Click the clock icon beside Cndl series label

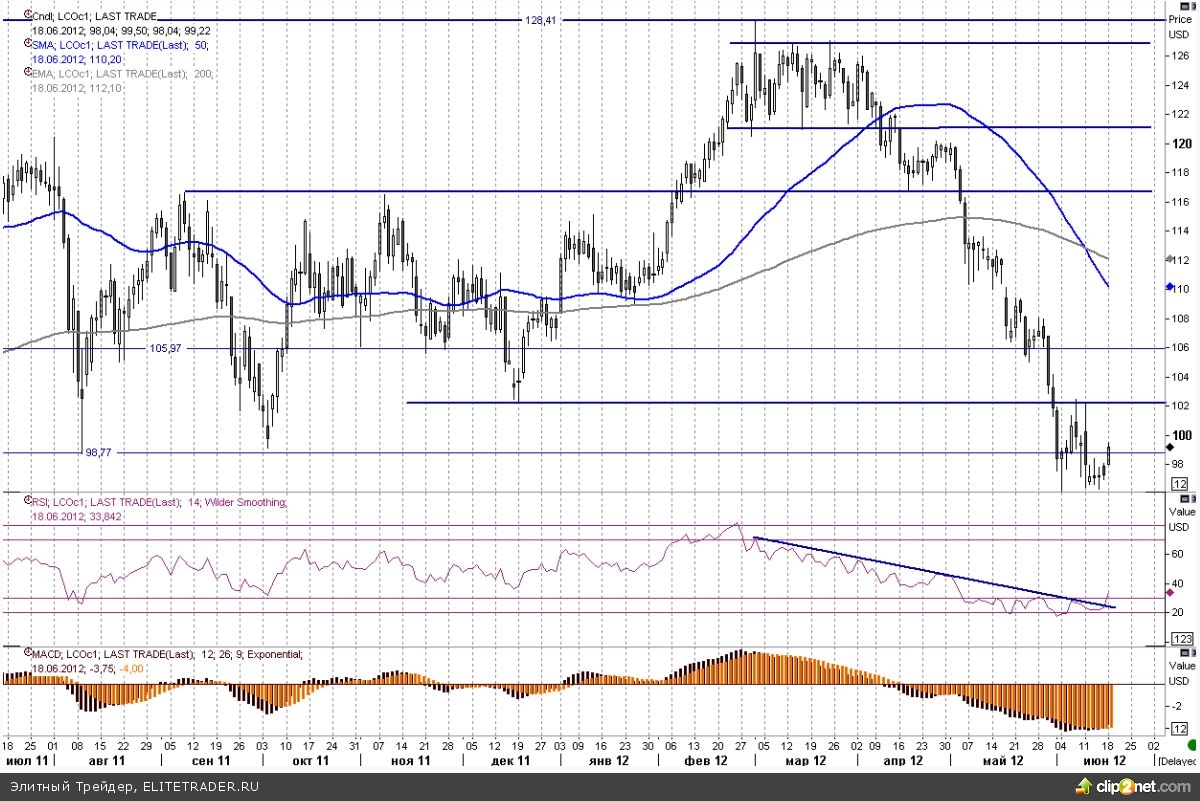(x=25, y=18)
